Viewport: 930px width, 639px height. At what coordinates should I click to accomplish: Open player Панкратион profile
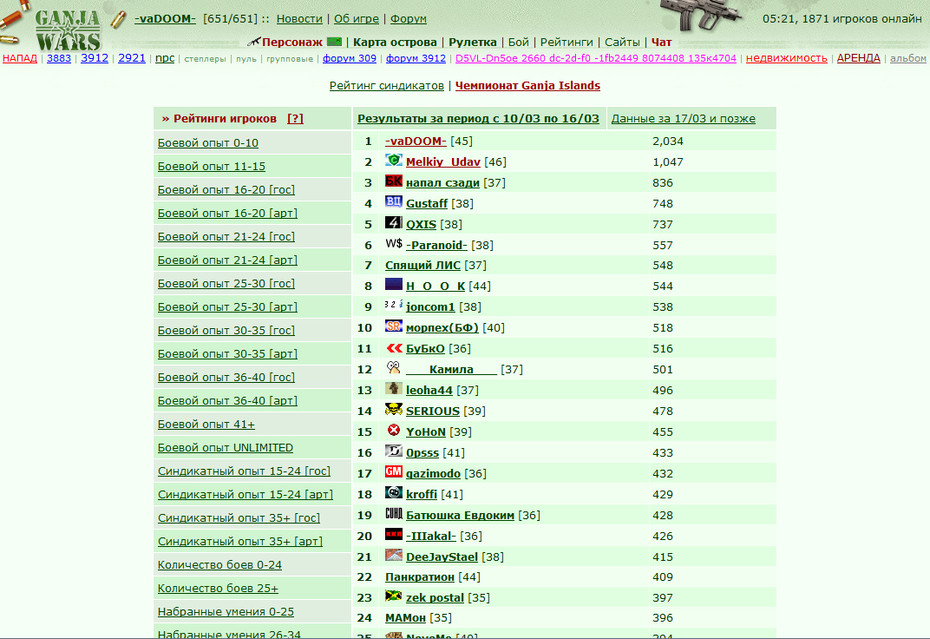coord(419,577)
